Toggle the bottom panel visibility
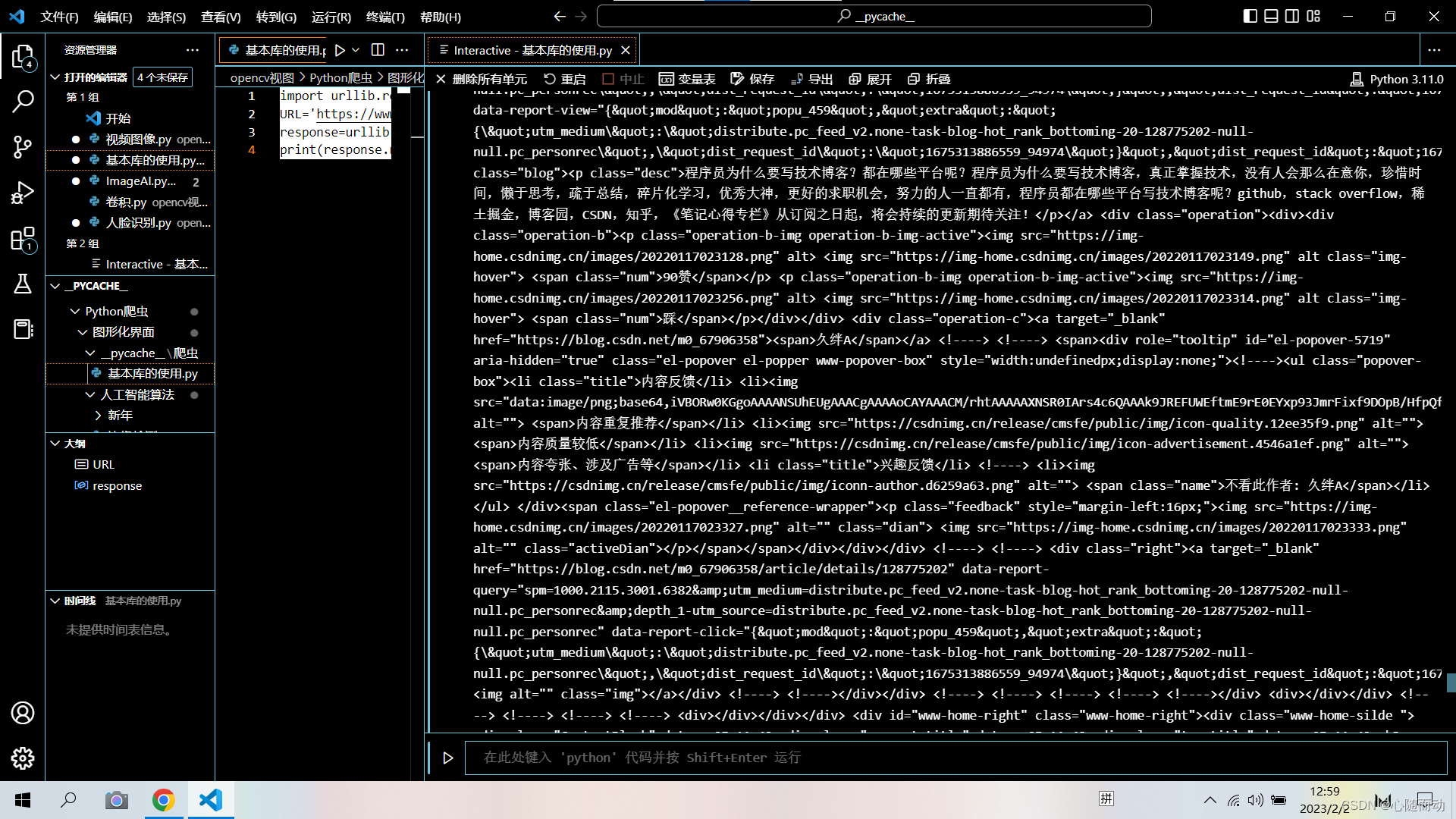Image resolution: width=1456 pixels, height=819 pixels. 1270,15
